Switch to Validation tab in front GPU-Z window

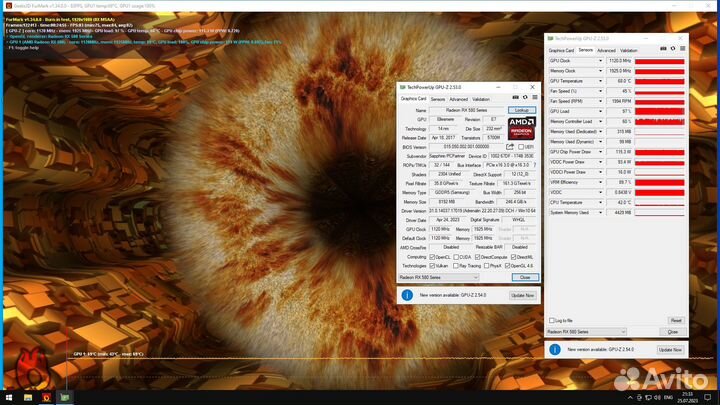point(481,99)
